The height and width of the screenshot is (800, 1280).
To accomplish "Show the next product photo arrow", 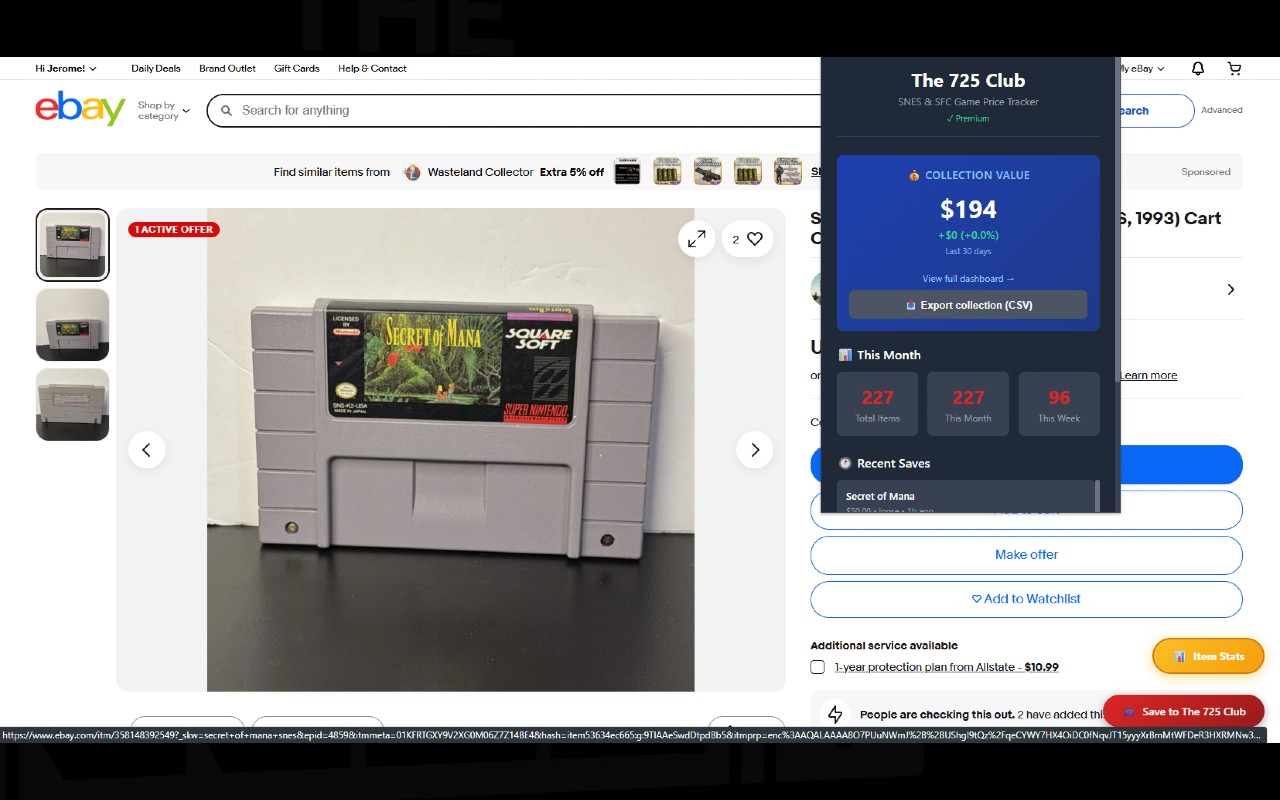I will point(755,450).
